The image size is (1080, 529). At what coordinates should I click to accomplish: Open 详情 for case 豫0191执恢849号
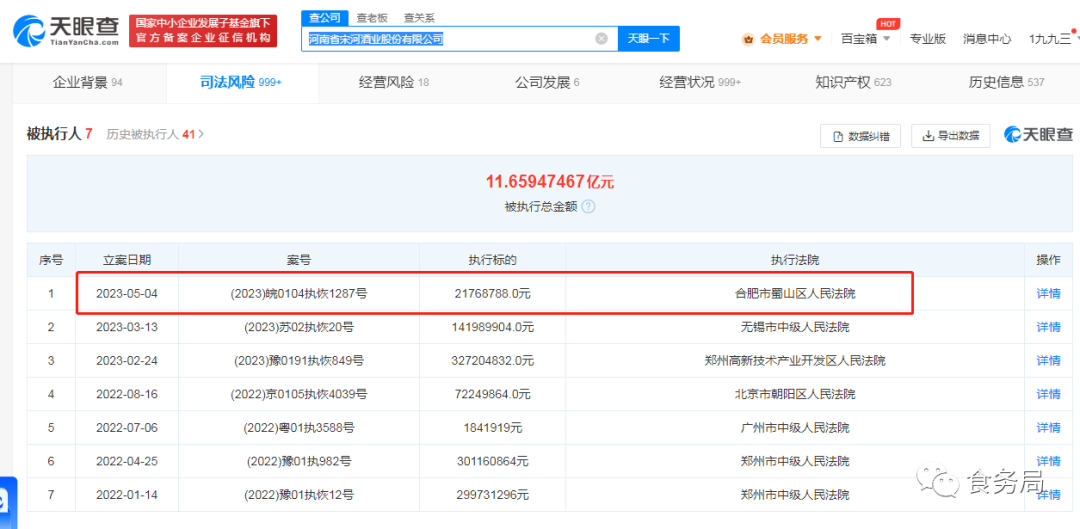(x=1048, y=360)
